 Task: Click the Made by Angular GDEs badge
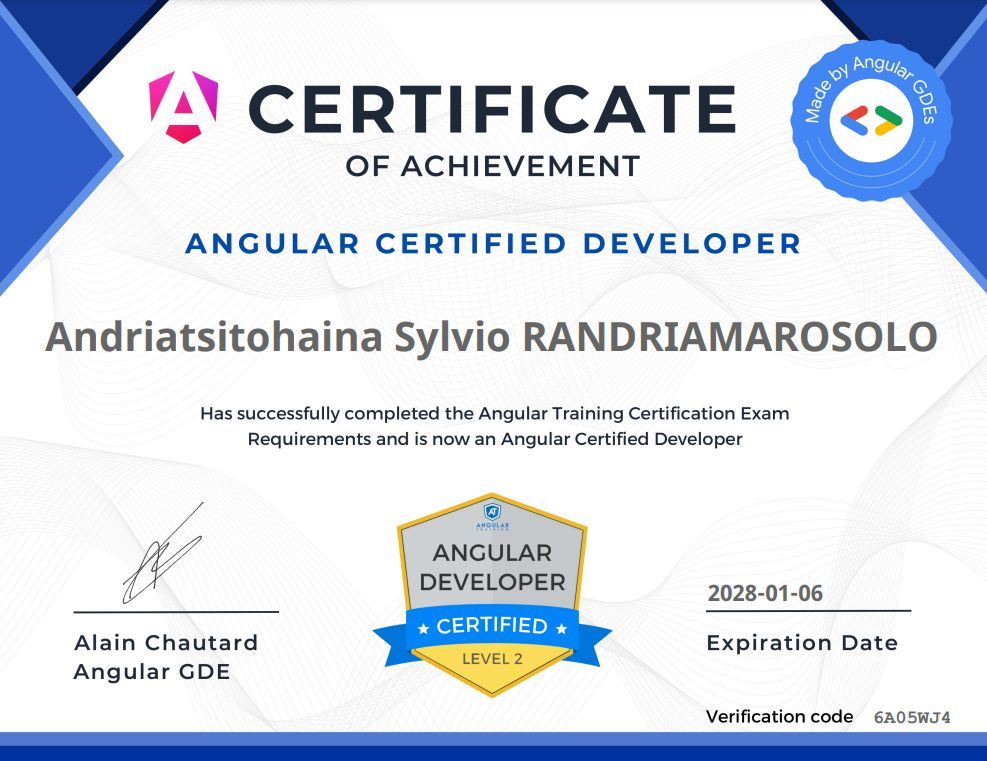pos(871,120)
